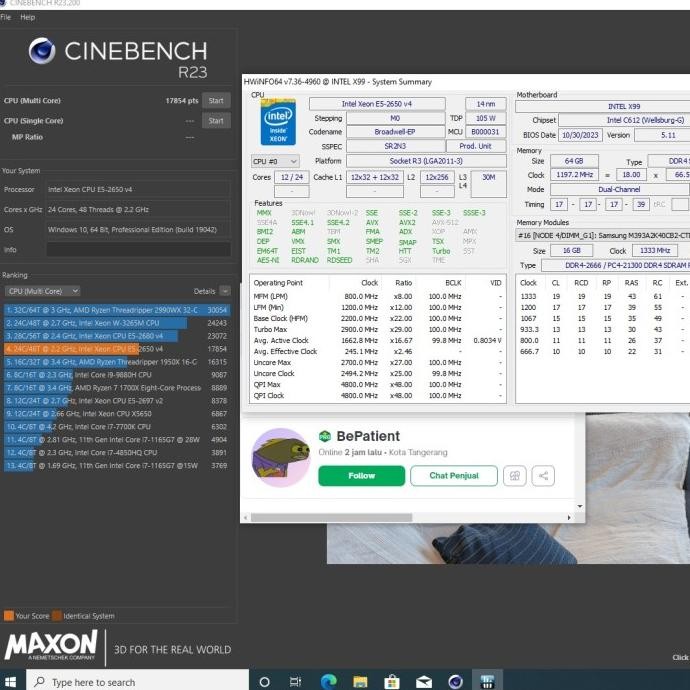Click the horizontal scrollbar thumb in the seller window
The height and width of the screenshot is (690, 690).
(331, 518)
